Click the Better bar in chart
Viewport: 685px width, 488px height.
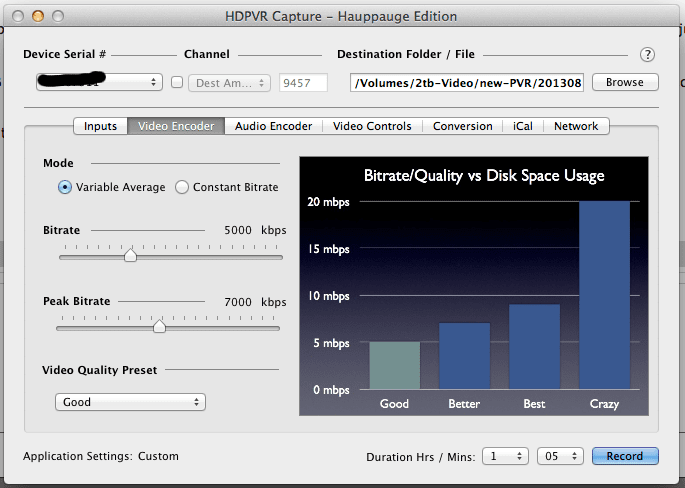click(x=464, y=356)
